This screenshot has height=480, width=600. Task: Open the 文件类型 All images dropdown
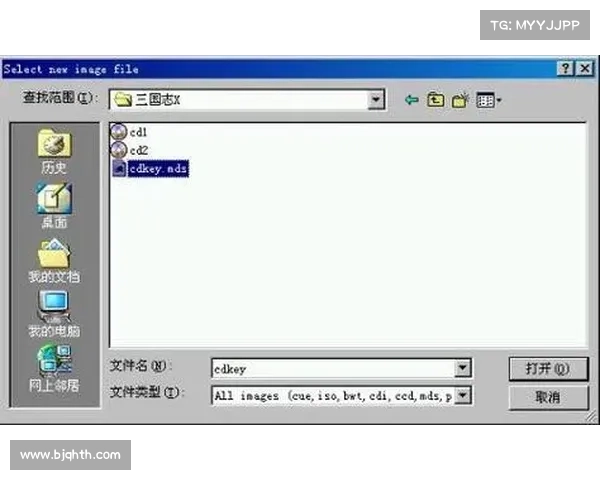coord(463,395)
